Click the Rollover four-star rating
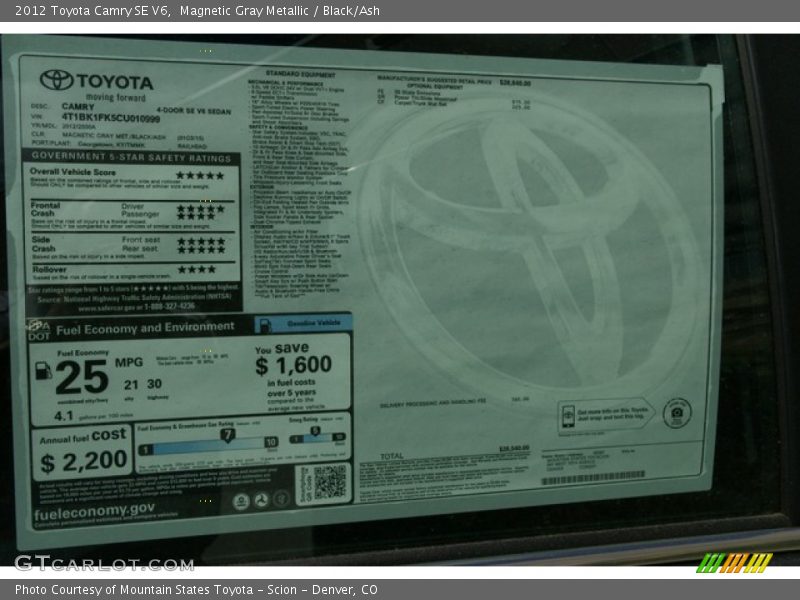Viewport: 800px width, 600px height. click(196, 269)
